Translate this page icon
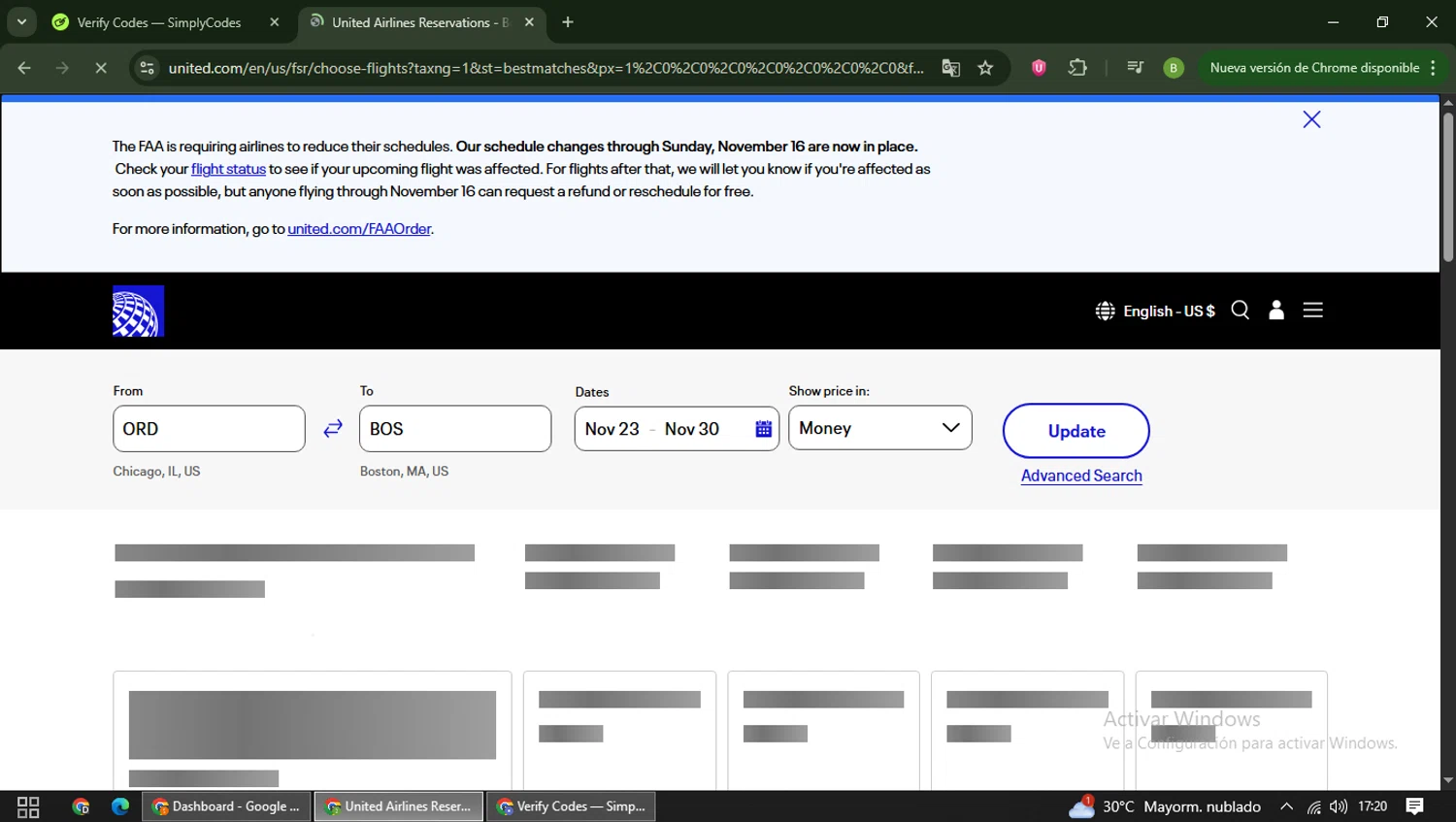 pyautogui.click(x=951, y=68)
